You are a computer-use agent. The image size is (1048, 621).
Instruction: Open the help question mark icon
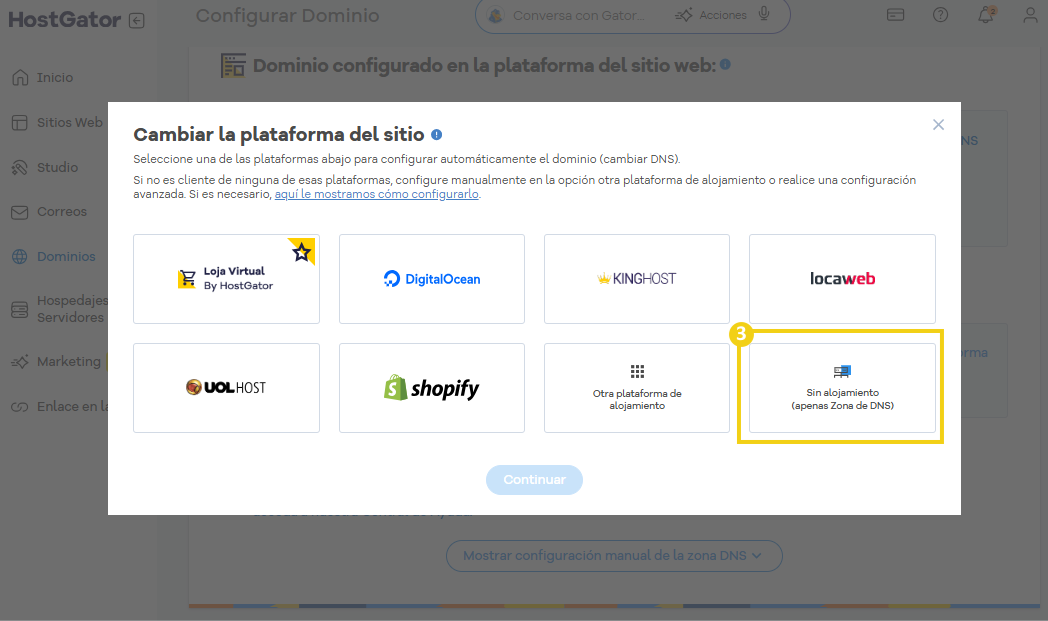pyautogui.click(x=940, y=15)
